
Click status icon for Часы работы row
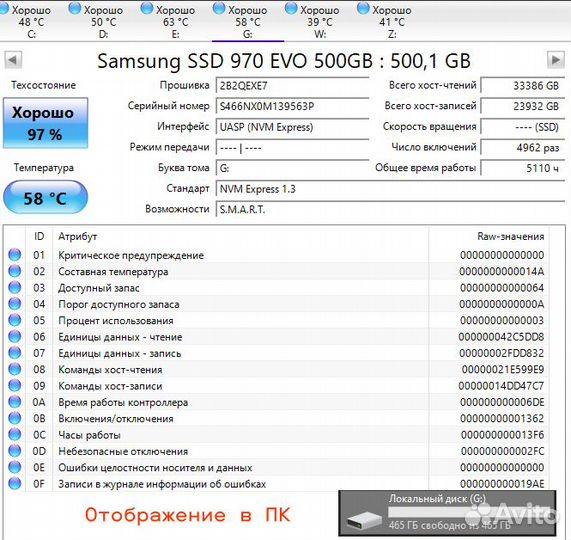[x=15, y=434]
